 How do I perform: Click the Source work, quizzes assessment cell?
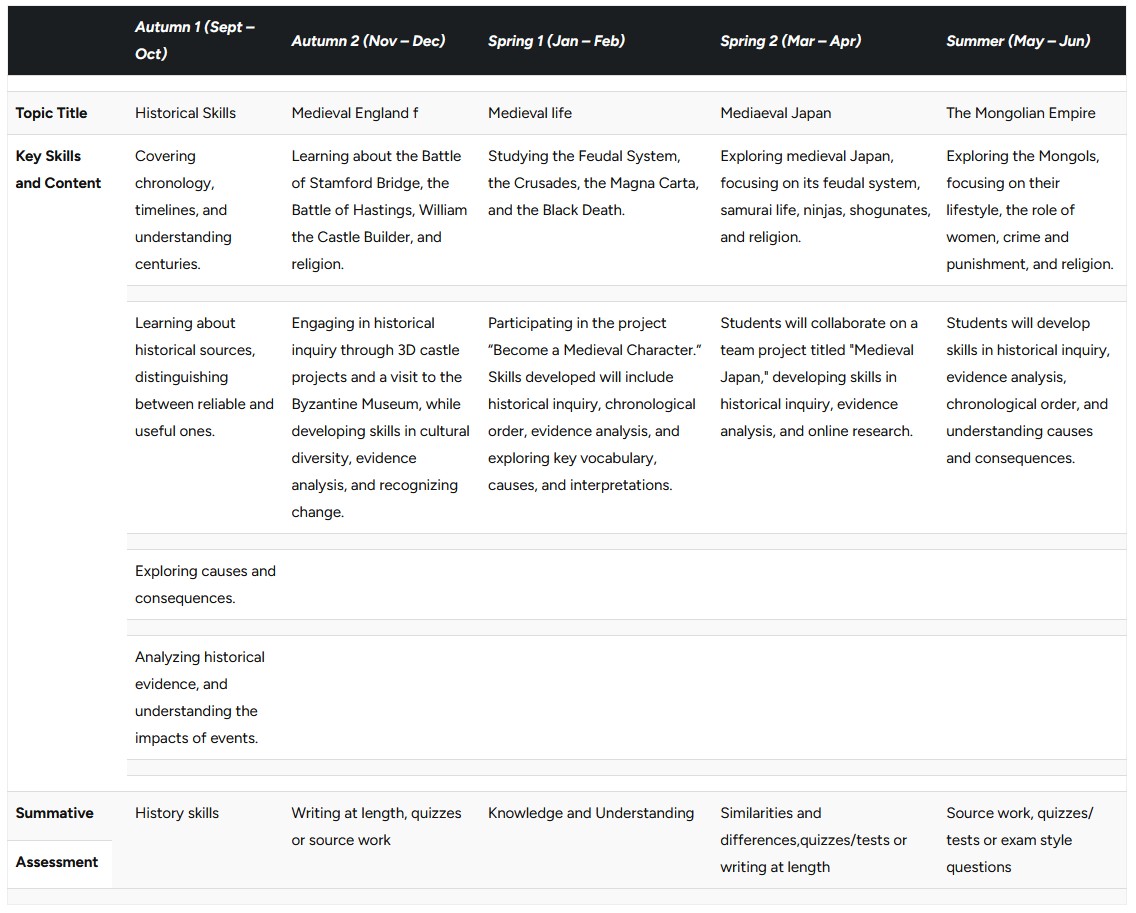[x=1019, y=841]
